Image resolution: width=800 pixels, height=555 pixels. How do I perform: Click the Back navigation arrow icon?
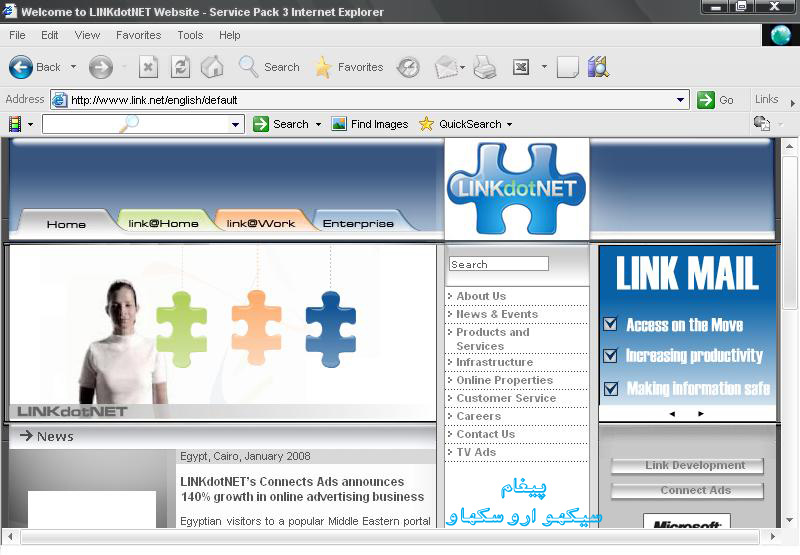coord(21,67)
